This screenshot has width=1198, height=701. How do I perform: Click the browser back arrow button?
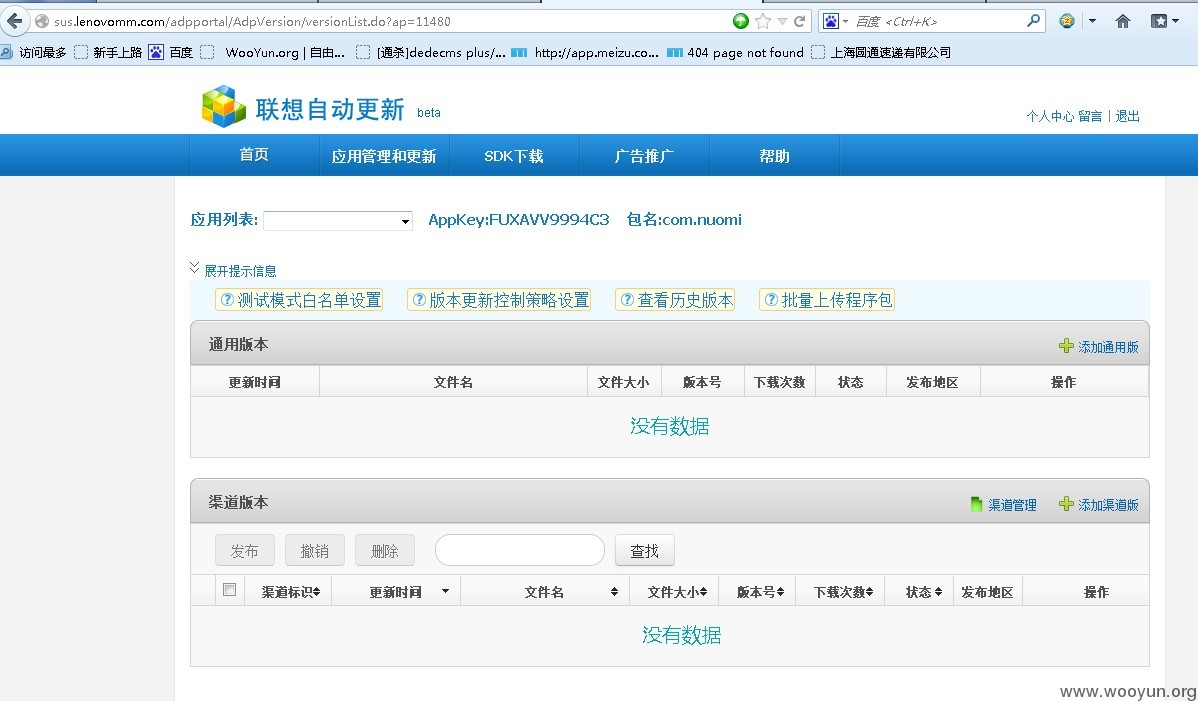click(x=14, y=21)
